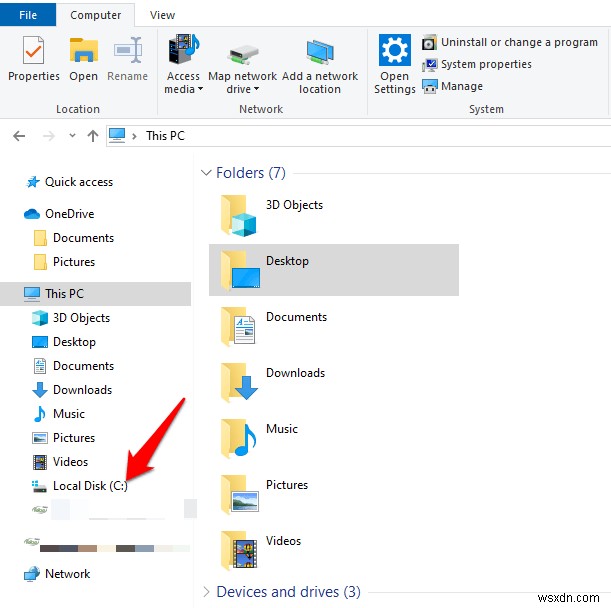Open 3D Objects in the navigation pane
This screenshot has height=608, width=611.
pyautogui.click(x=71, y=318)
